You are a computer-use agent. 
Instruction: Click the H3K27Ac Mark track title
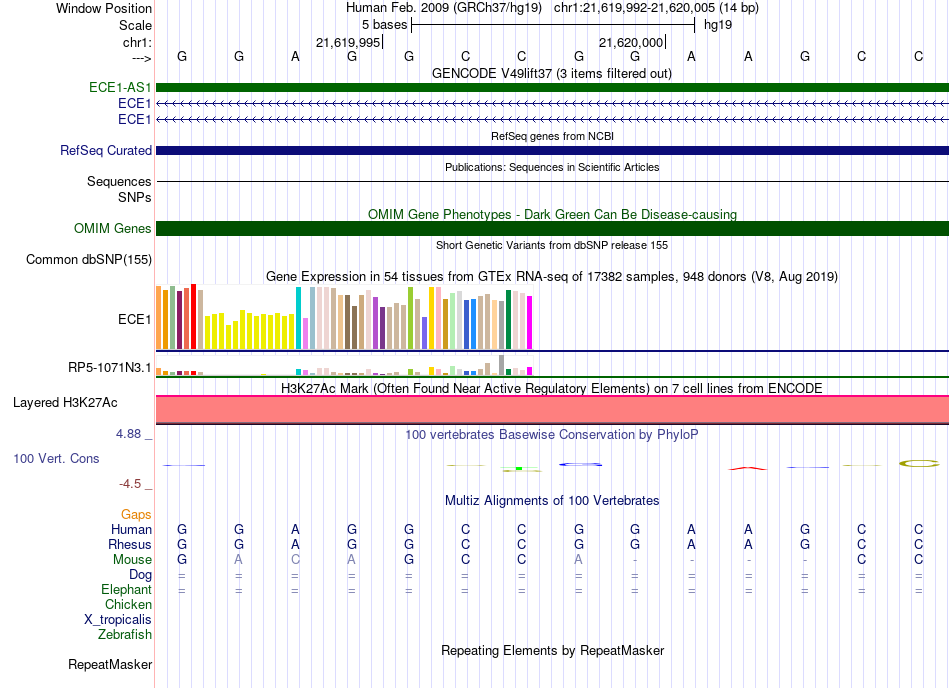552,388
